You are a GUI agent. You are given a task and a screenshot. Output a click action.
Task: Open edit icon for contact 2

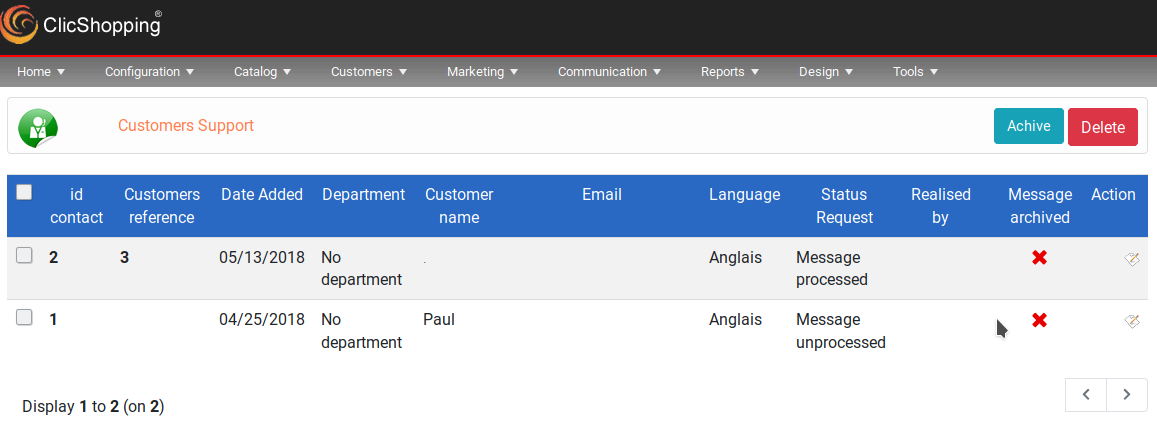click(x=1131, y=258)
